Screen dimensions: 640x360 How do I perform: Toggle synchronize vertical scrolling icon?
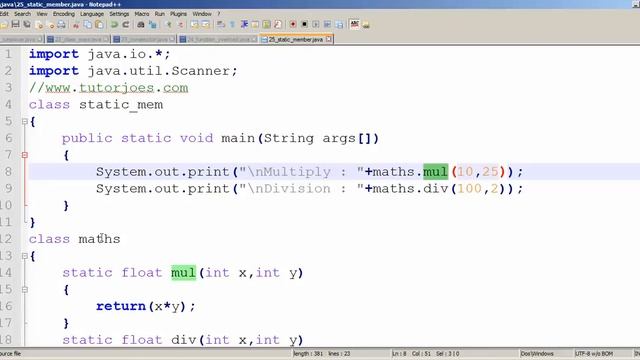[194, 24]
